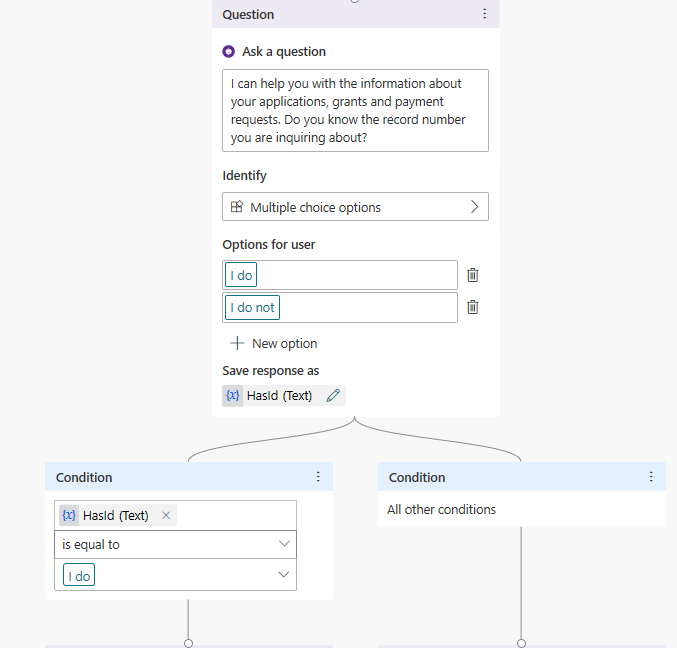The width and height of the screenshot is (677, 648).
Task: Click the empty field area of 'I do not' option
Action: tap(368, 307)
